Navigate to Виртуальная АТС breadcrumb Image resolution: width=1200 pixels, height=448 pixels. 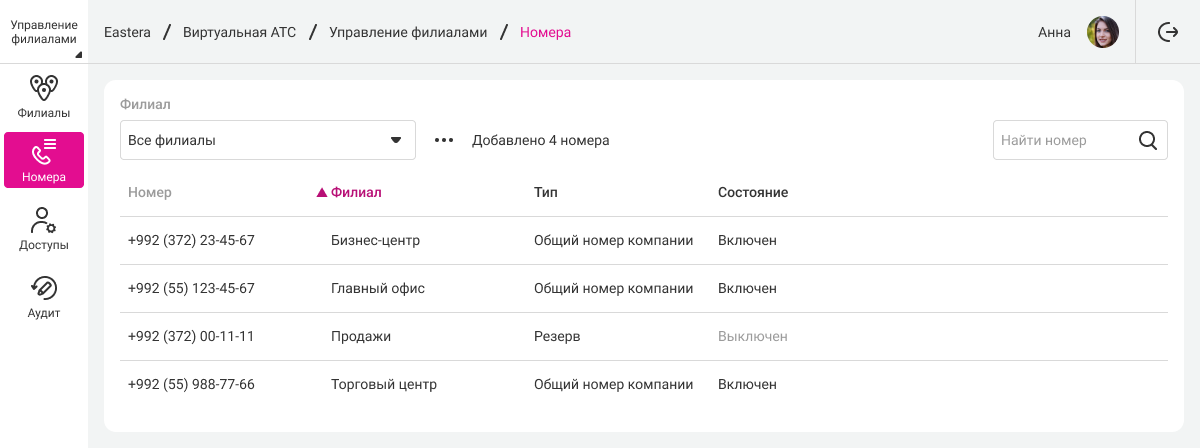coord(239,32)
